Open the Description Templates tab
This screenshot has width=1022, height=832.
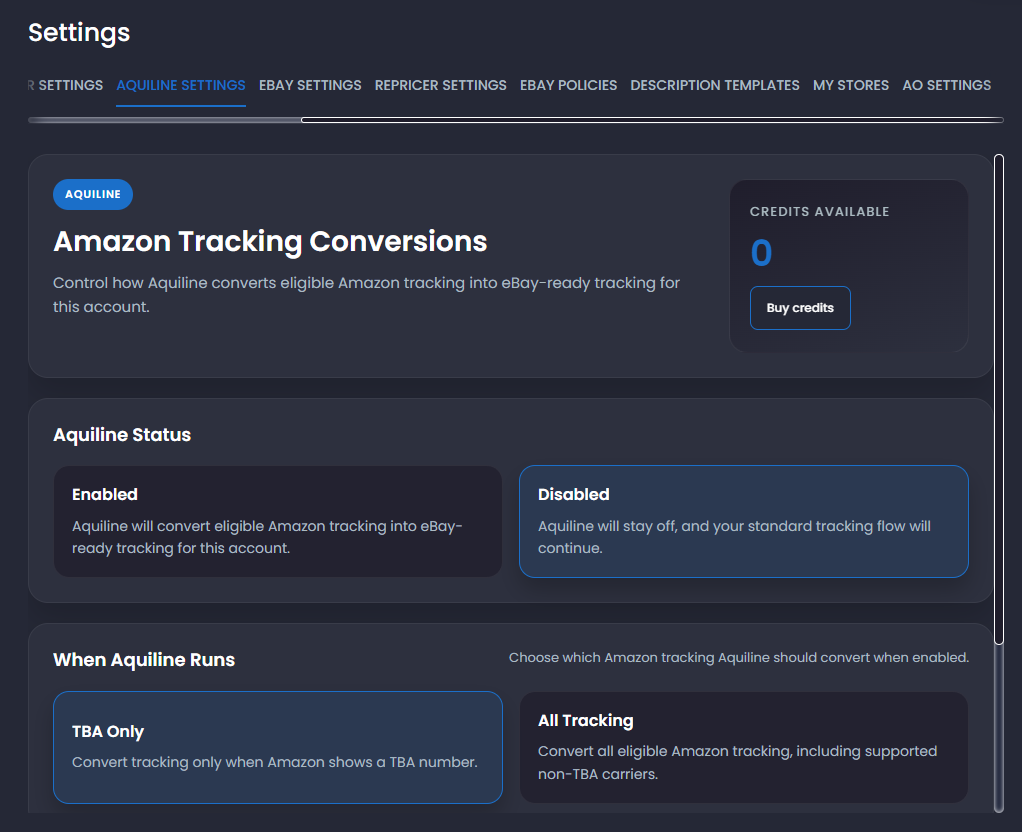pyautogui.click(x=714, y=85)
